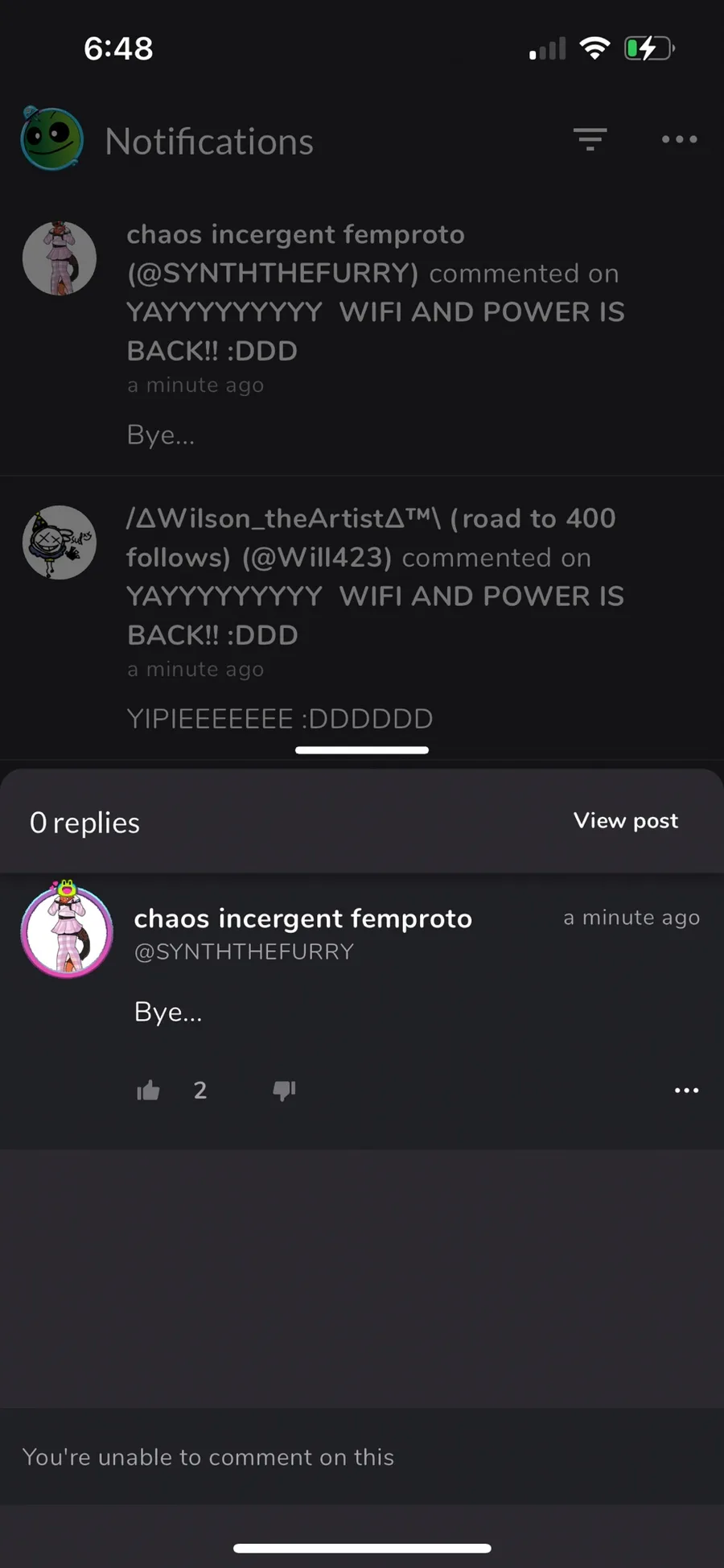Like the Bye... comment with thumbs up
Screen dimensions: 724x1568
[148, 1091]
